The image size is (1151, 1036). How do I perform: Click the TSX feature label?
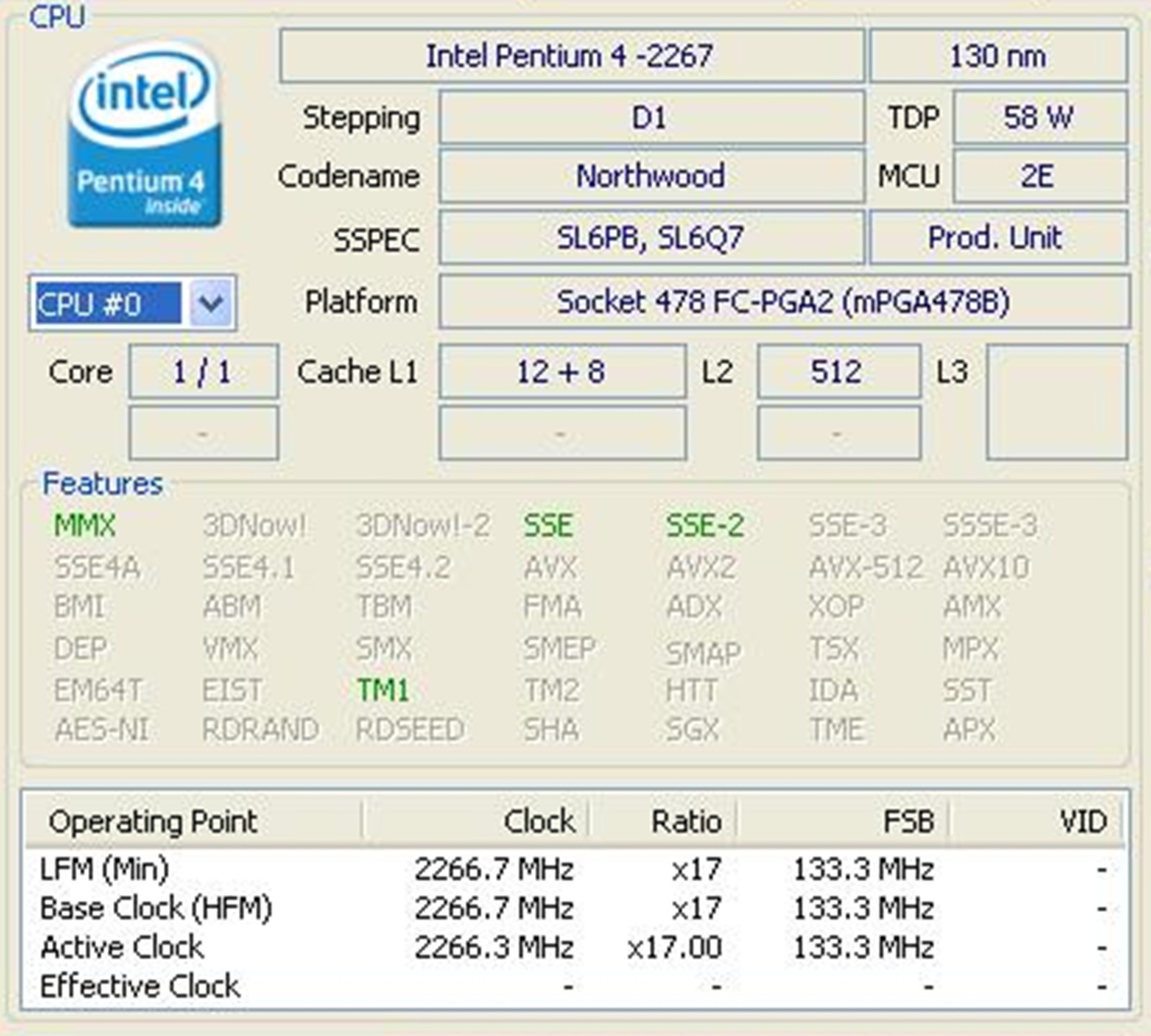(x=834, y=649)
